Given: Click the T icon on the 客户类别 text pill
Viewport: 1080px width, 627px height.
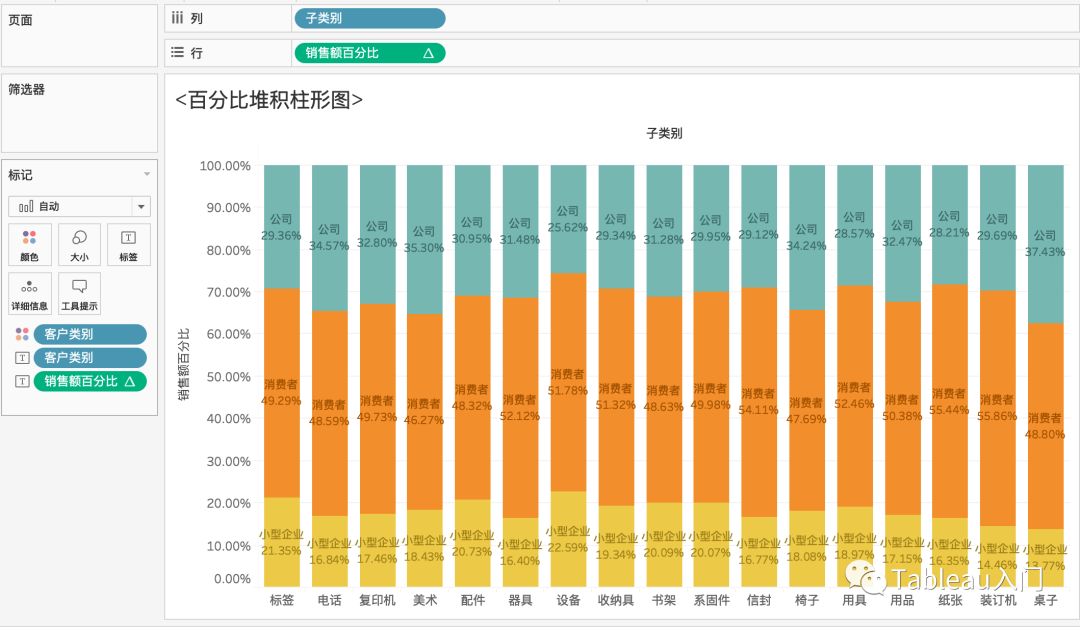Looking at the screenshot, I should pos(24,357).
